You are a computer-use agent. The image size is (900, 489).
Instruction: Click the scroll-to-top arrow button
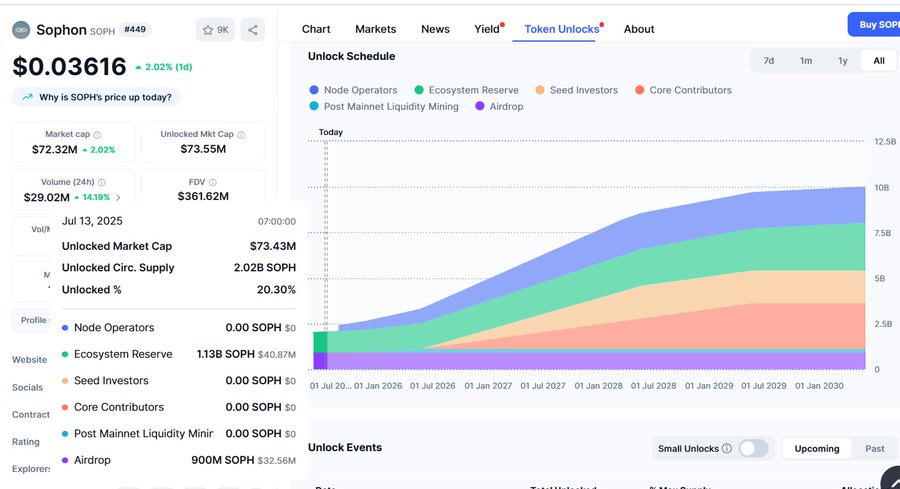(892, 479)
